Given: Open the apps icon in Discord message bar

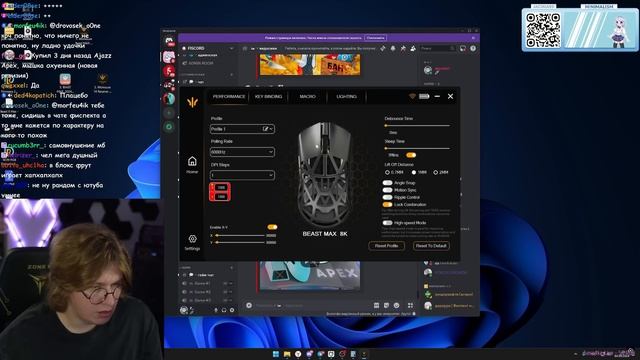Looking at the screenshot, I should click(410, 305).
